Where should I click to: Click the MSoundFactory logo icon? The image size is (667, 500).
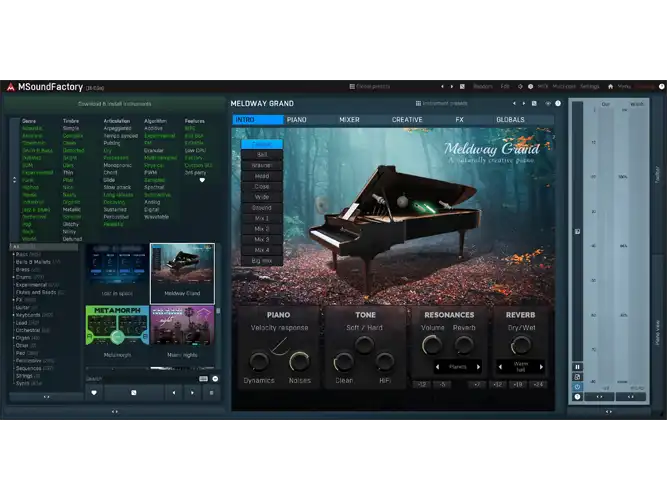coord(11,87)
